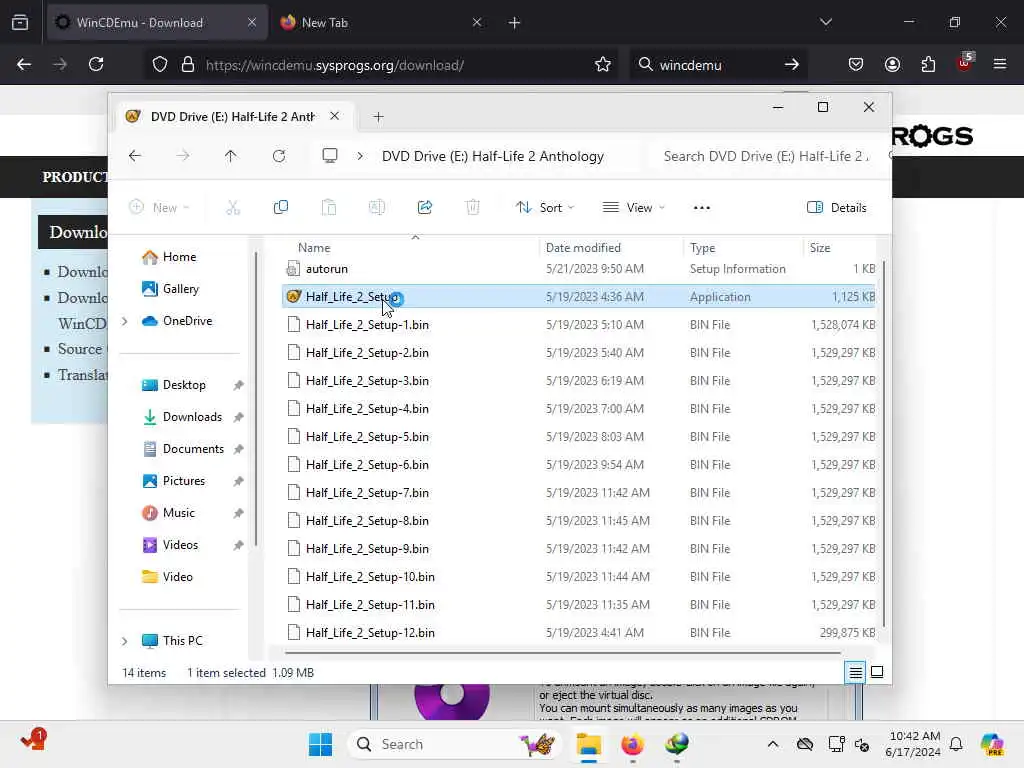Image resolution: width=1024 pixels, height=768 pixels.
Task: Open the New dropdown in Explorer toolbar
Action: click(x=160, y=208)
